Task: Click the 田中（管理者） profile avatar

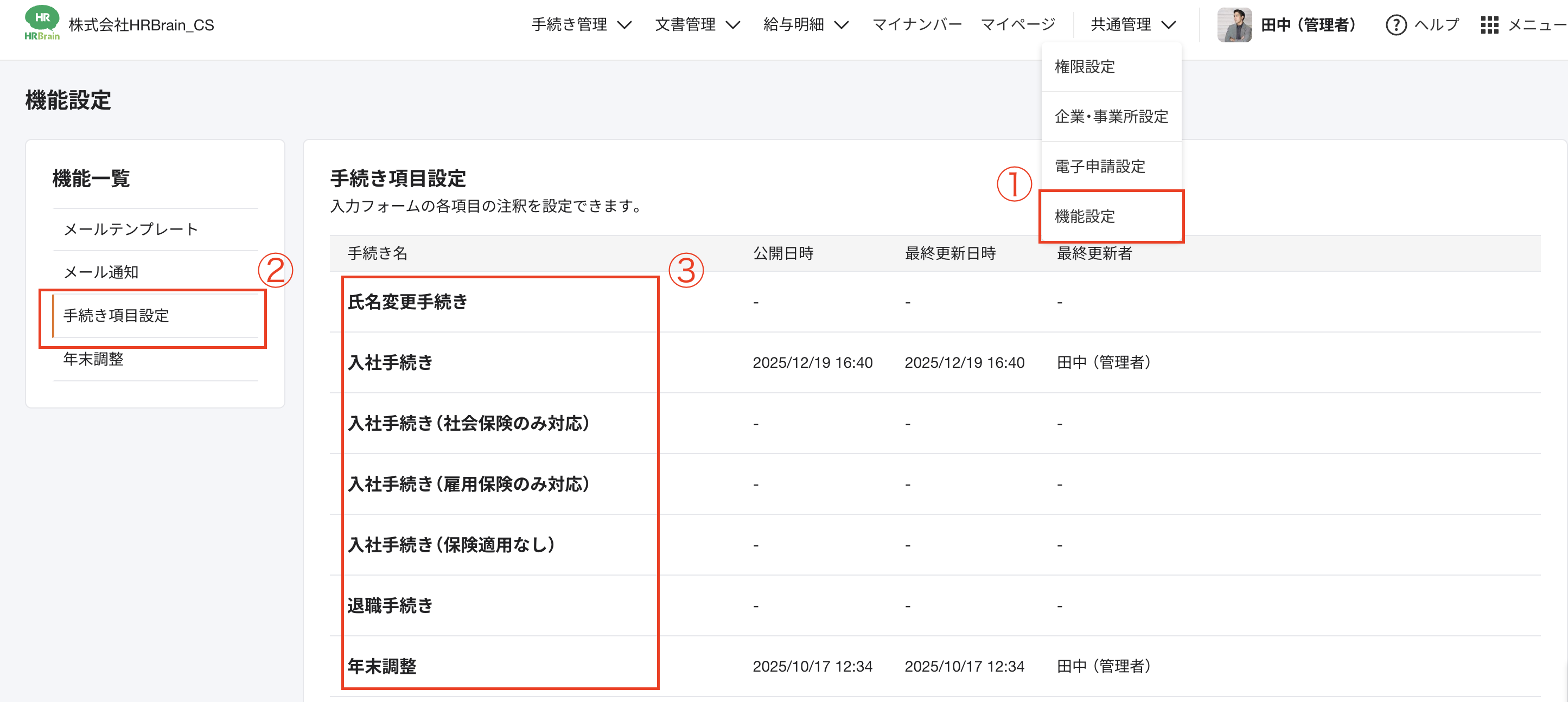Action: (1235, 24)
